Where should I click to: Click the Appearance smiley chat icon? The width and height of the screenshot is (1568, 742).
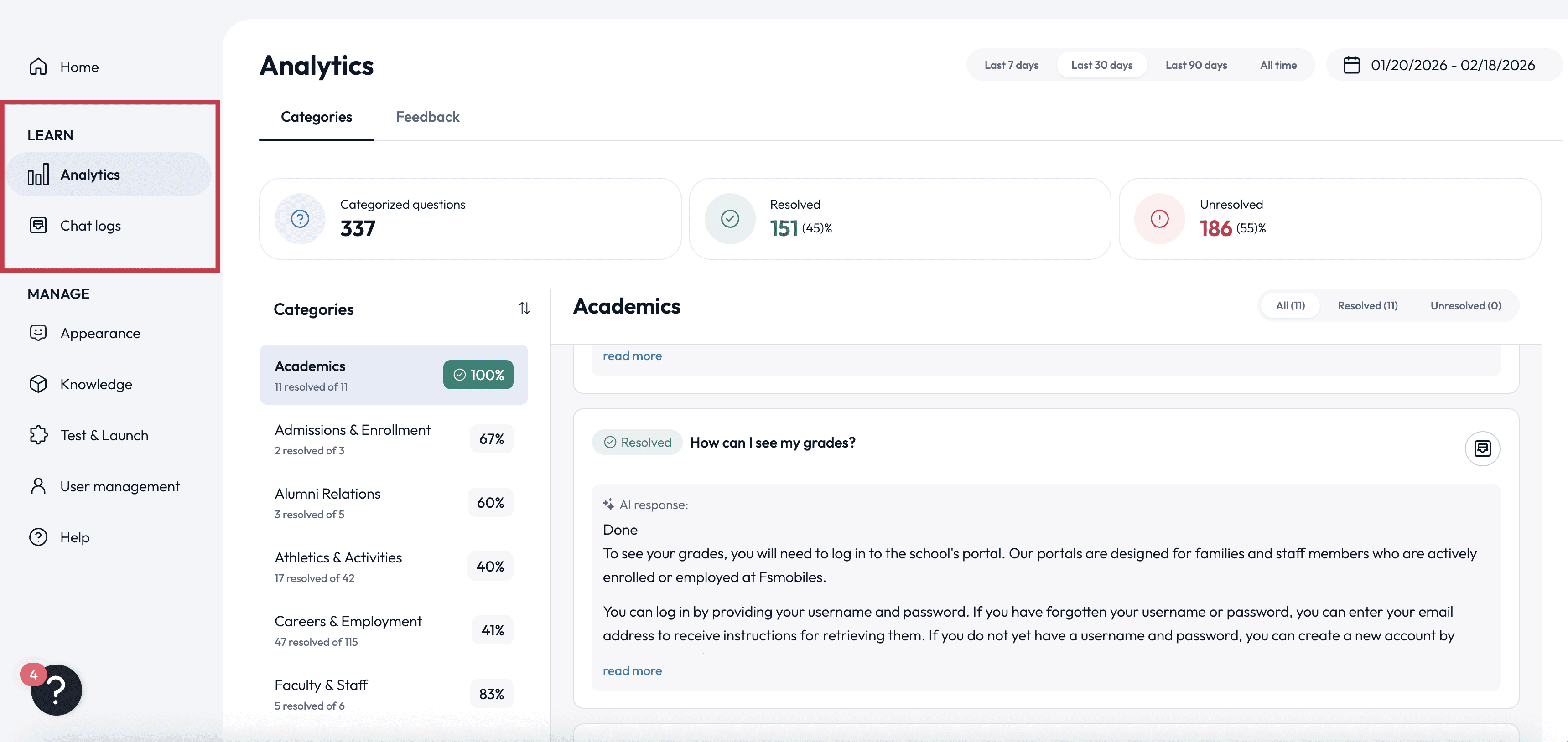coord(38,333)
